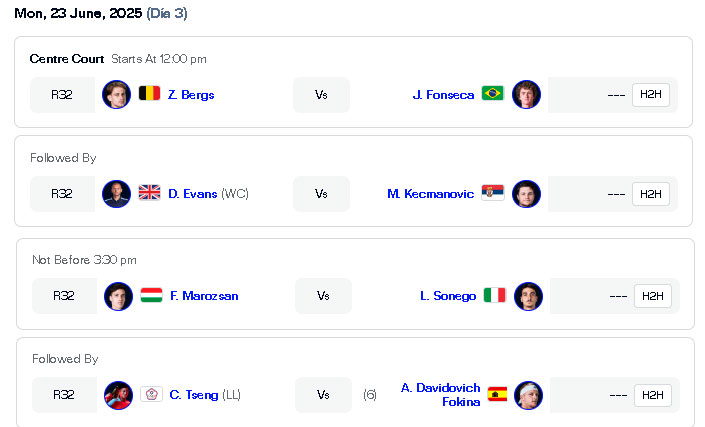Click the Italy flag icon
The image size is (705, 427).
click(x=495, y=295)
